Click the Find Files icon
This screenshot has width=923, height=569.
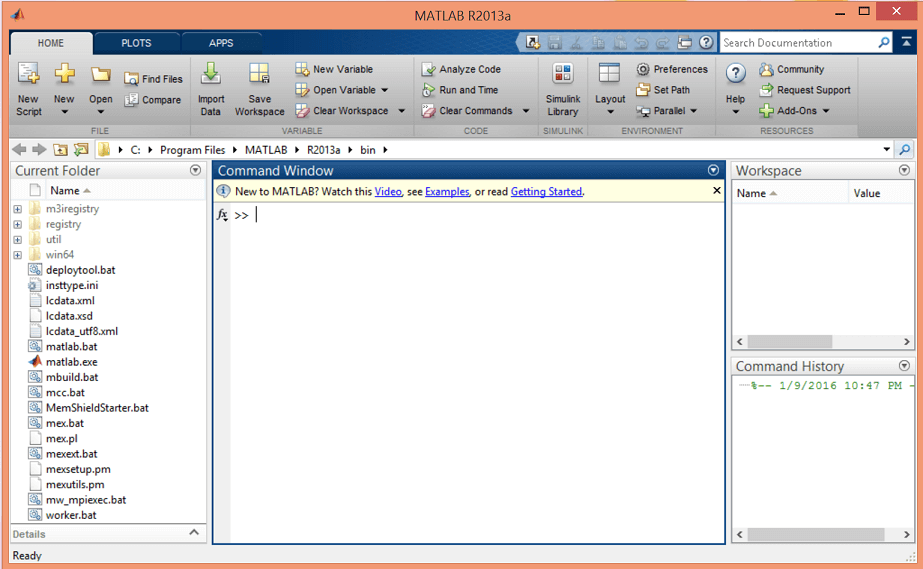[x=131, y=79]
